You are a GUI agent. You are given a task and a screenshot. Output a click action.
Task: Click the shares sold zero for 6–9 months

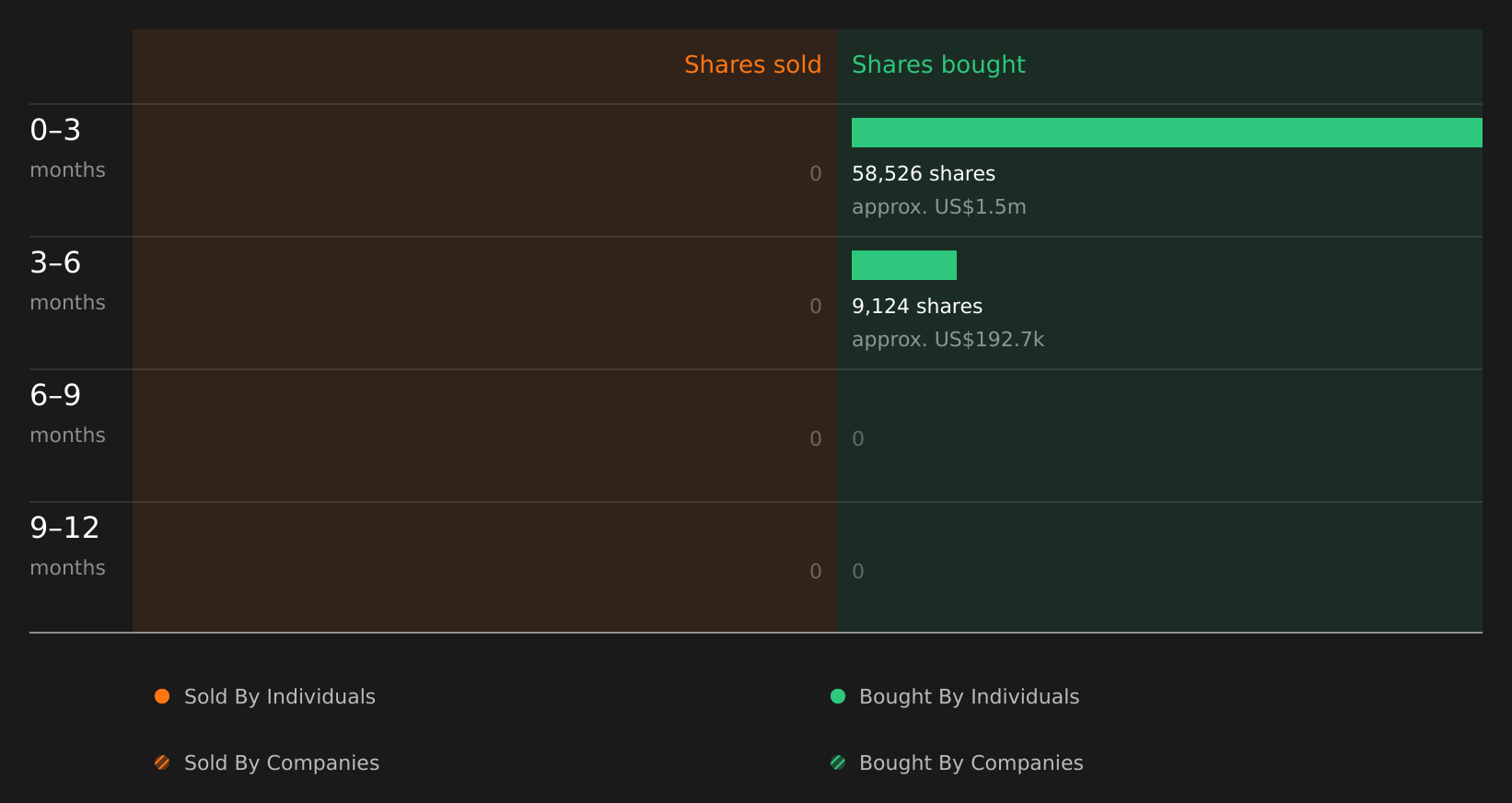pos(816,439)
